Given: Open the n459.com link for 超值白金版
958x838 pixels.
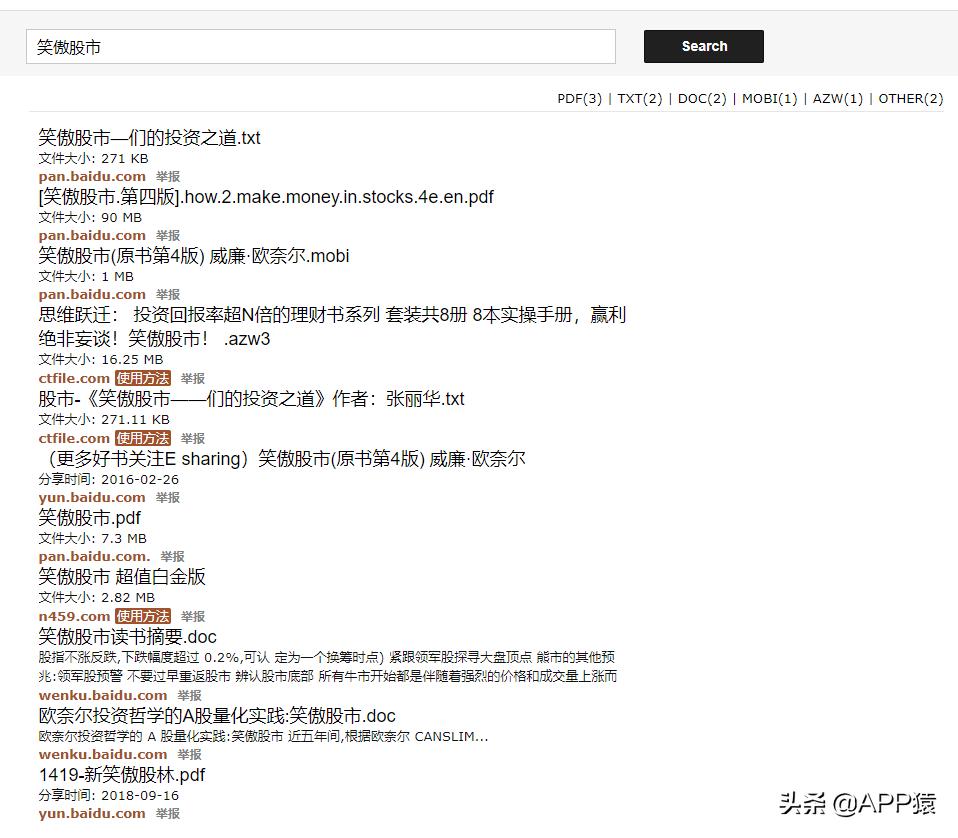Looking at the screenshot, I should pyautogui.click(x=74, y=616).
